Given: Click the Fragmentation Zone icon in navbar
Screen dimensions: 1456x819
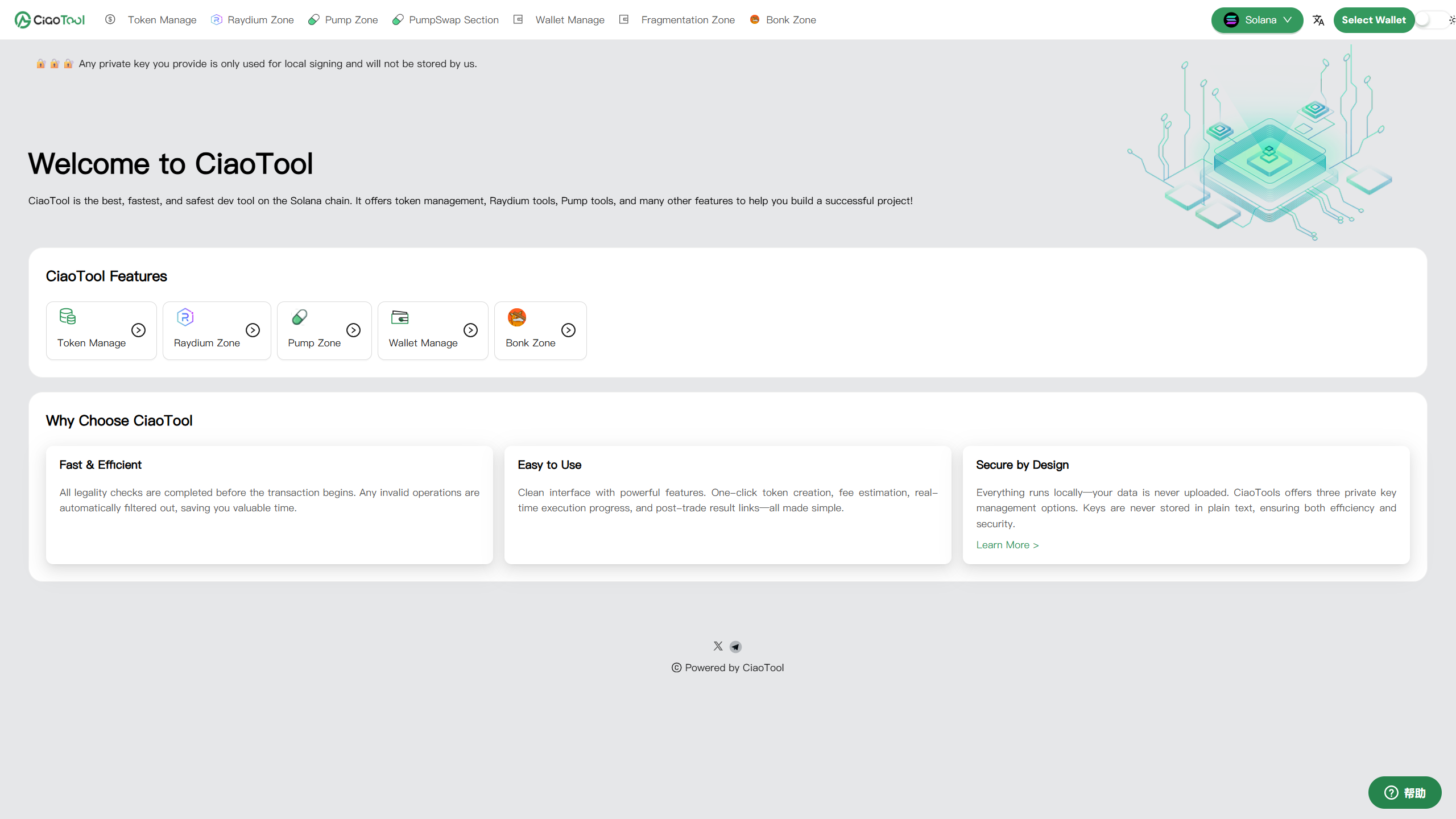Looking at the screenshot, I should click(x=624, y=19).
